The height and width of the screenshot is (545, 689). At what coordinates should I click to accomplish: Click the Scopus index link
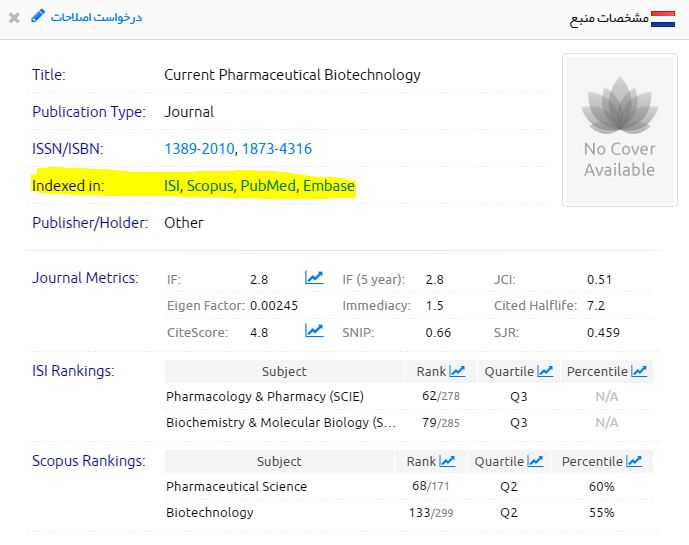click(209, 186)
